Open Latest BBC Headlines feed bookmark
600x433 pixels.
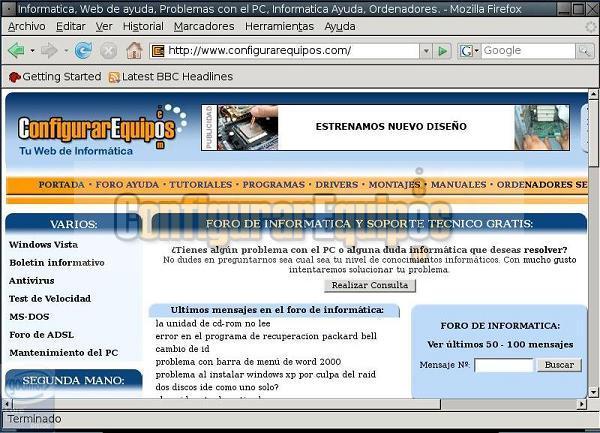click(x=171, y=77)
